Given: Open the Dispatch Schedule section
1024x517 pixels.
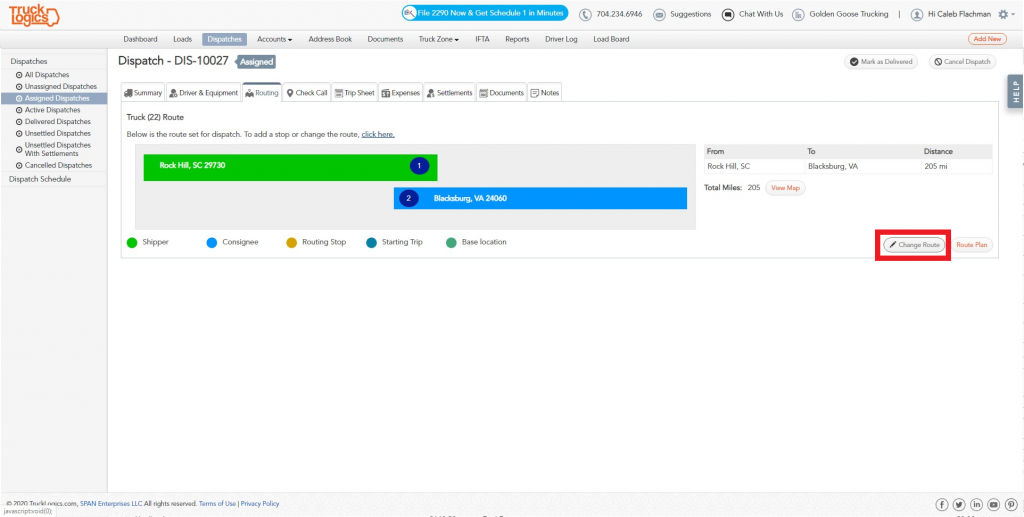Looking at the screenshot, I should [x=40, y=179].
